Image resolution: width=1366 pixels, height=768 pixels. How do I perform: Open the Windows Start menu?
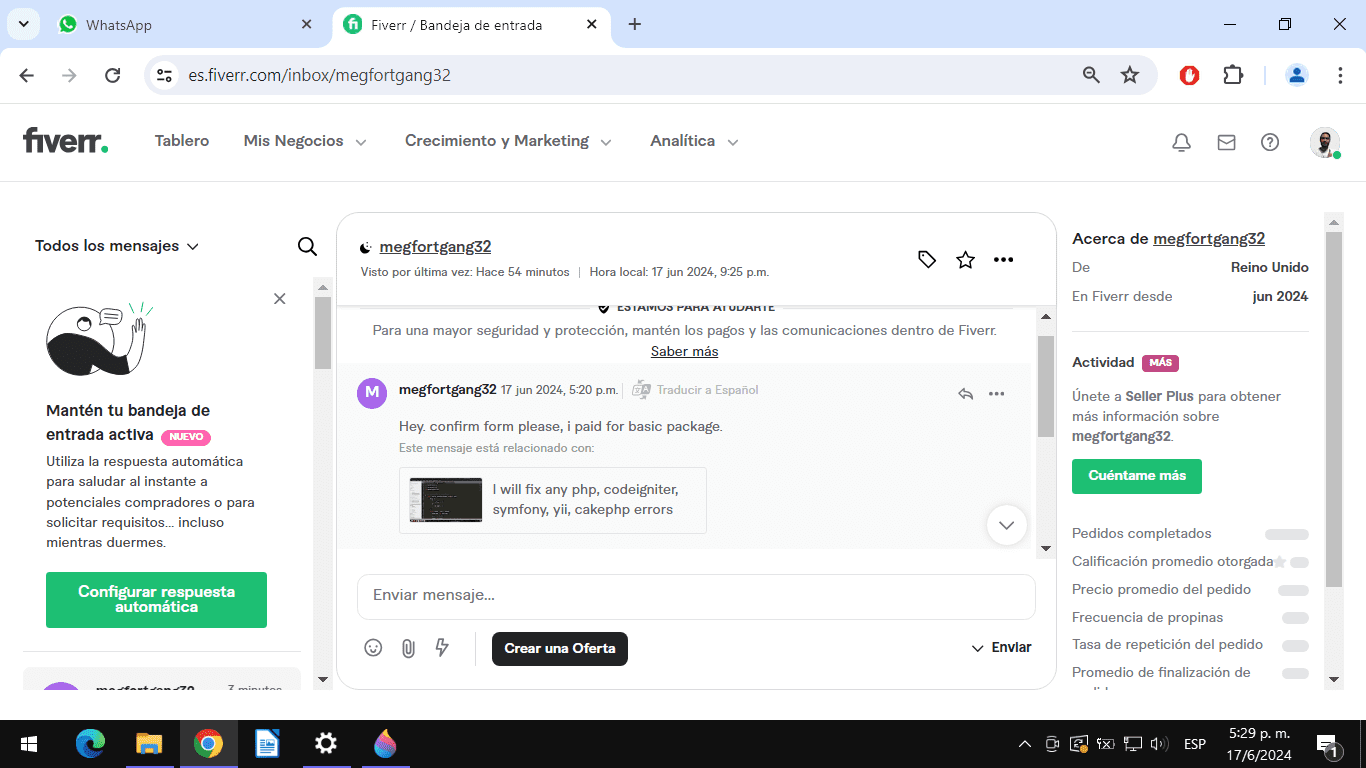pos(29,744)
